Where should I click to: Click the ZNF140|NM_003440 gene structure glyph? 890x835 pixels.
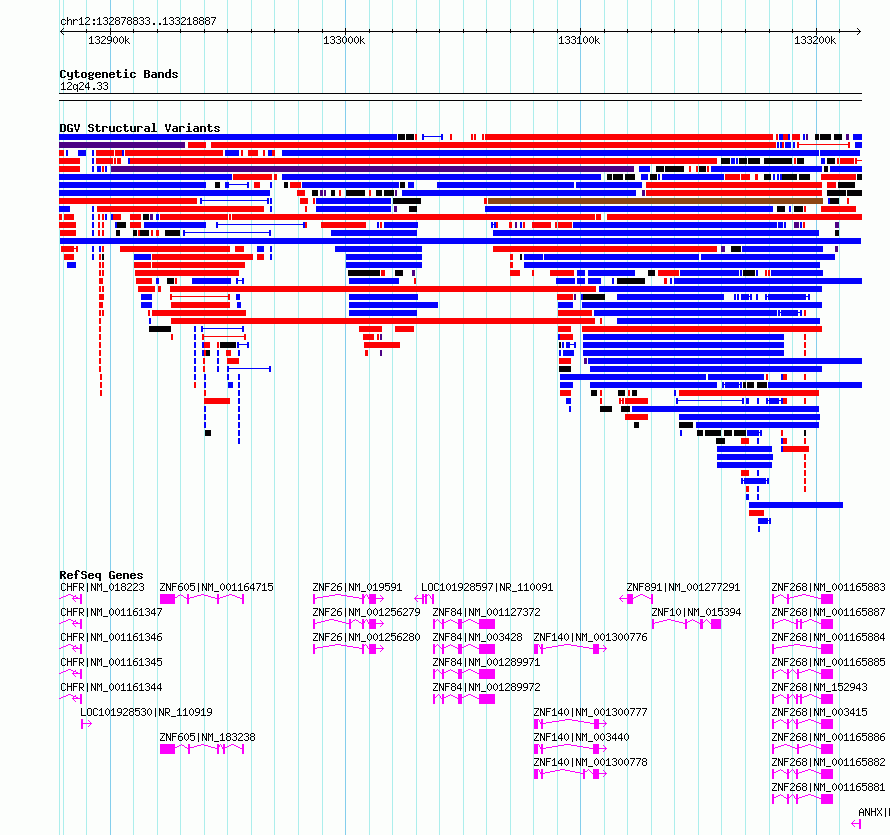(570, 749)
